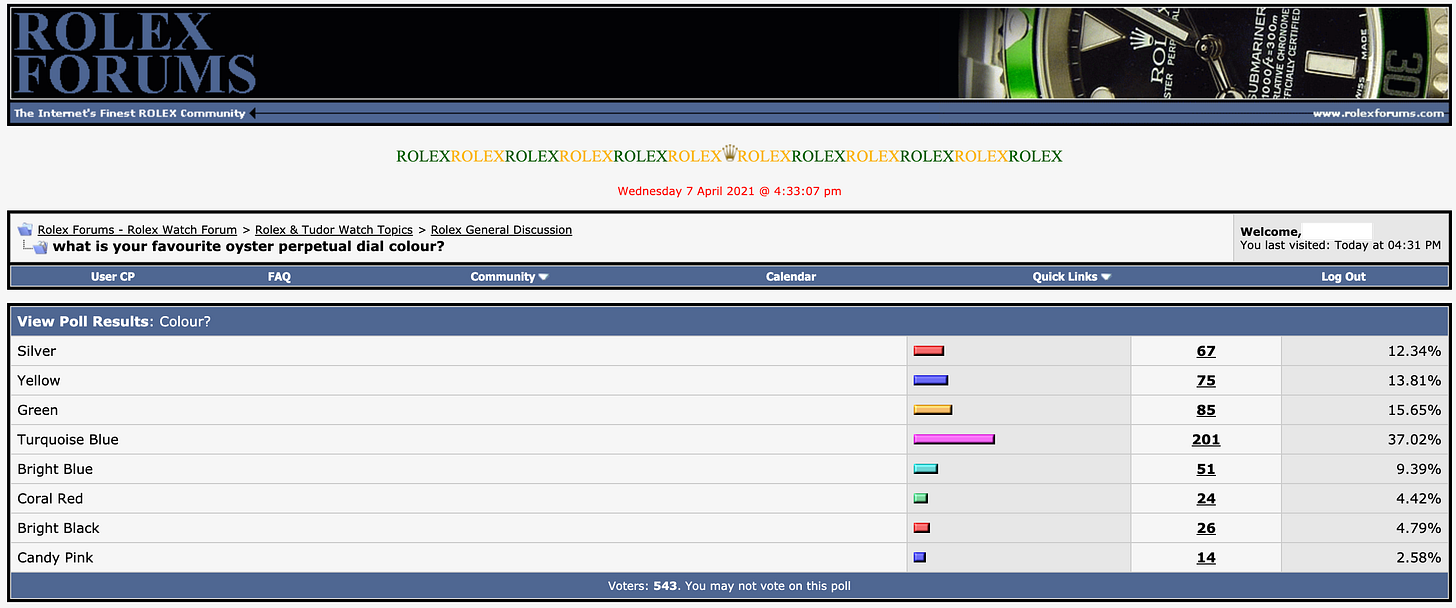Expand the Quick Links dropdown
Image resolution: width=1456 pixels, height=608 pixels.
(x=1072, y=277)
